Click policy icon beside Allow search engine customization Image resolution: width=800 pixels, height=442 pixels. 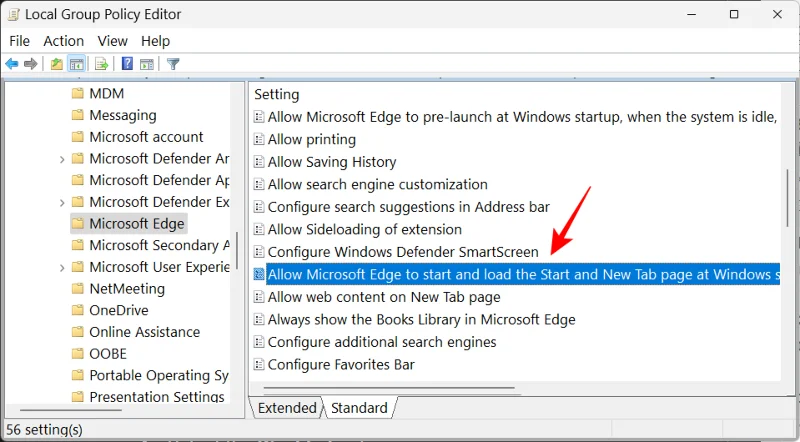(259, 184)
